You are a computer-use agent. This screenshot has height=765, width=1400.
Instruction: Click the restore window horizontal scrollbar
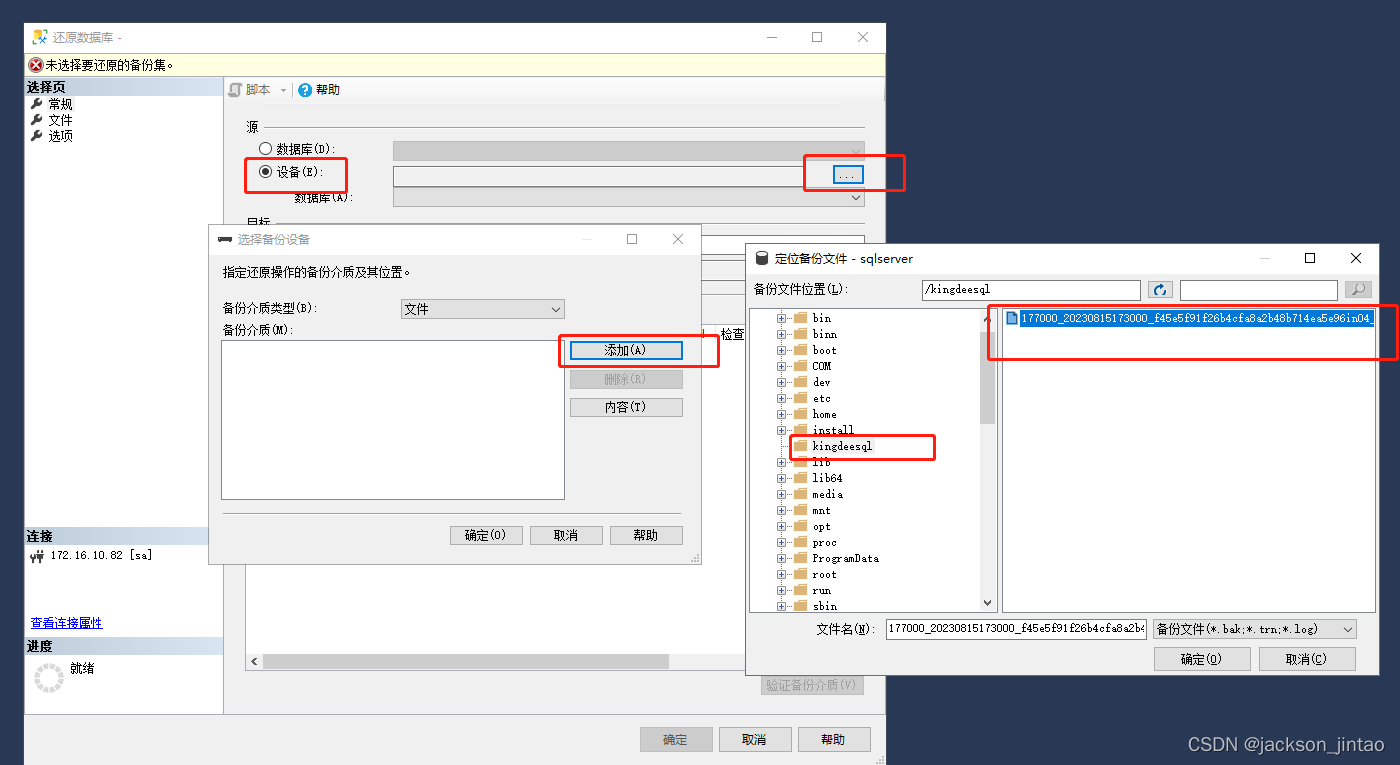click(466, 662)
